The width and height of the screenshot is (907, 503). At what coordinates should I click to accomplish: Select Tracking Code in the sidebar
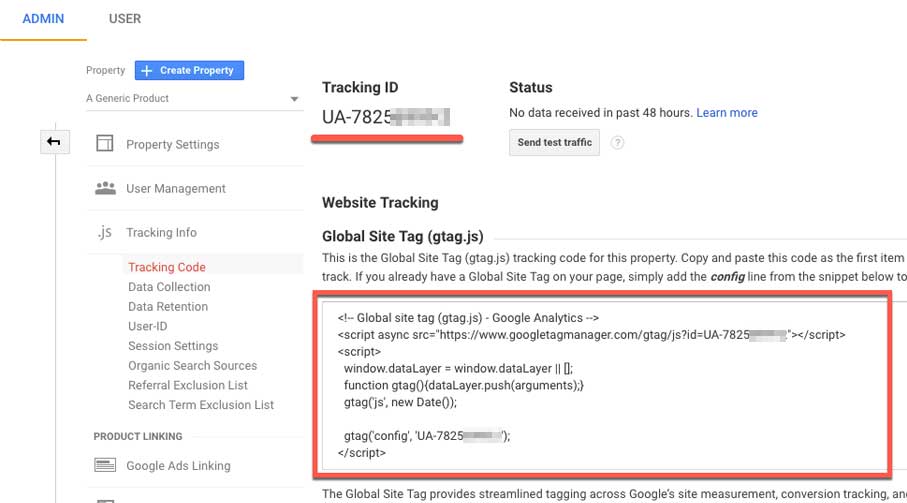[167, 267]
